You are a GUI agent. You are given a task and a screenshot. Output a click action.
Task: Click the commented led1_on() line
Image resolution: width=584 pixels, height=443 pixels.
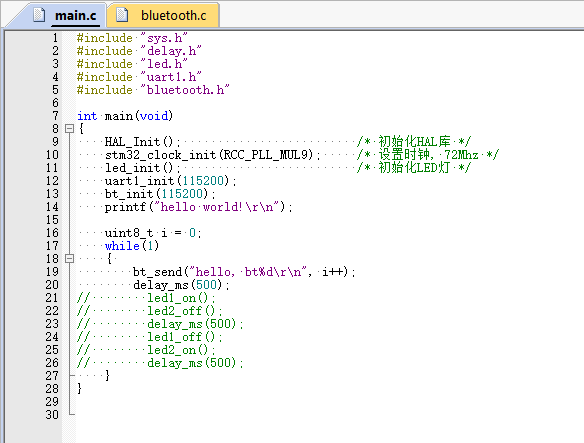click(x=146, y=298)
